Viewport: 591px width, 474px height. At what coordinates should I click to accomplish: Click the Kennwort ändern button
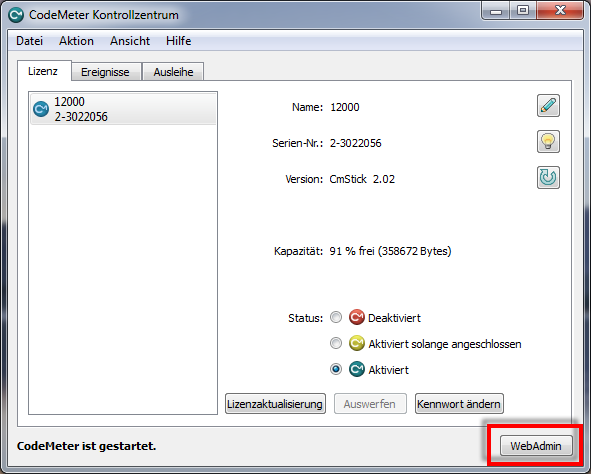pos(459,404)
